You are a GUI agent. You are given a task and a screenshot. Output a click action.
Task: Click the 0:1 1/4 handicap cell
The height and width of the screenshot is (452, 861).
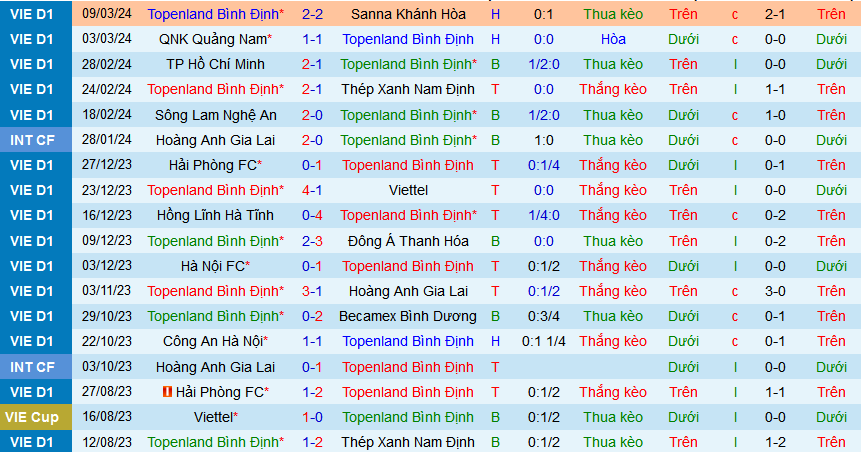[x=544, y=341]
